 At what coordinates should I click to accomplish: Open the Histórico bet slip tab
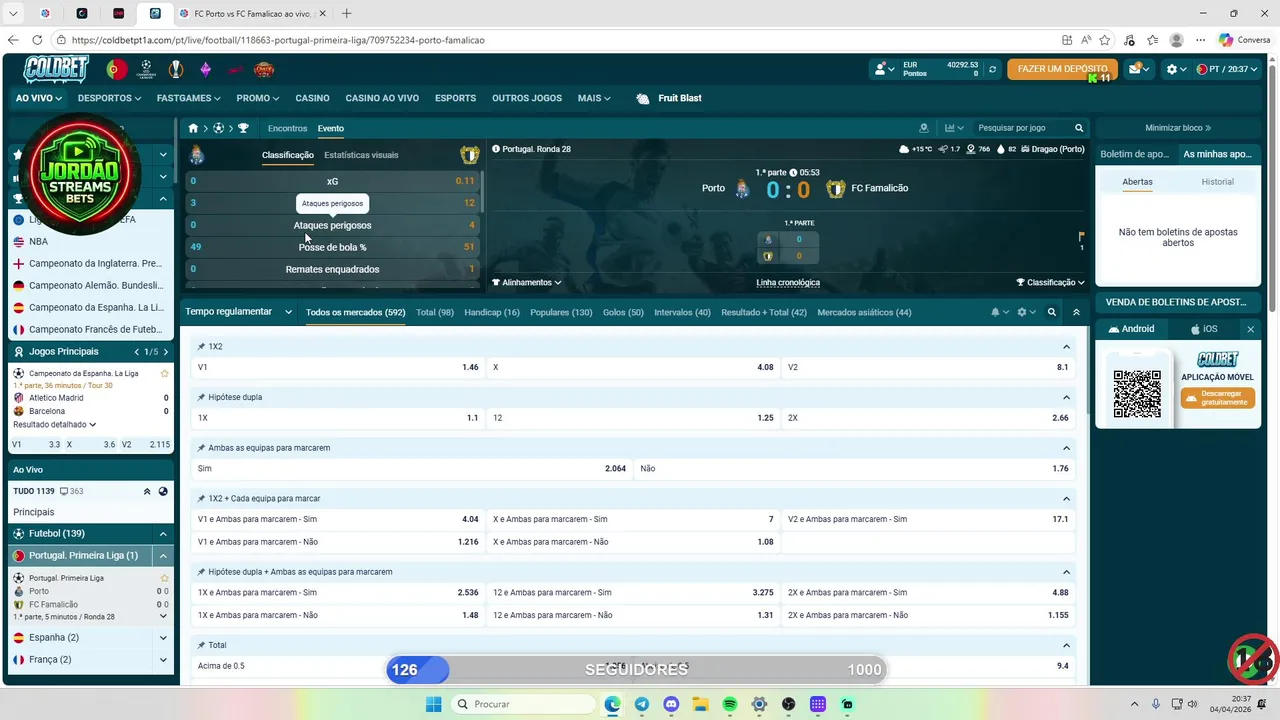1217,182
